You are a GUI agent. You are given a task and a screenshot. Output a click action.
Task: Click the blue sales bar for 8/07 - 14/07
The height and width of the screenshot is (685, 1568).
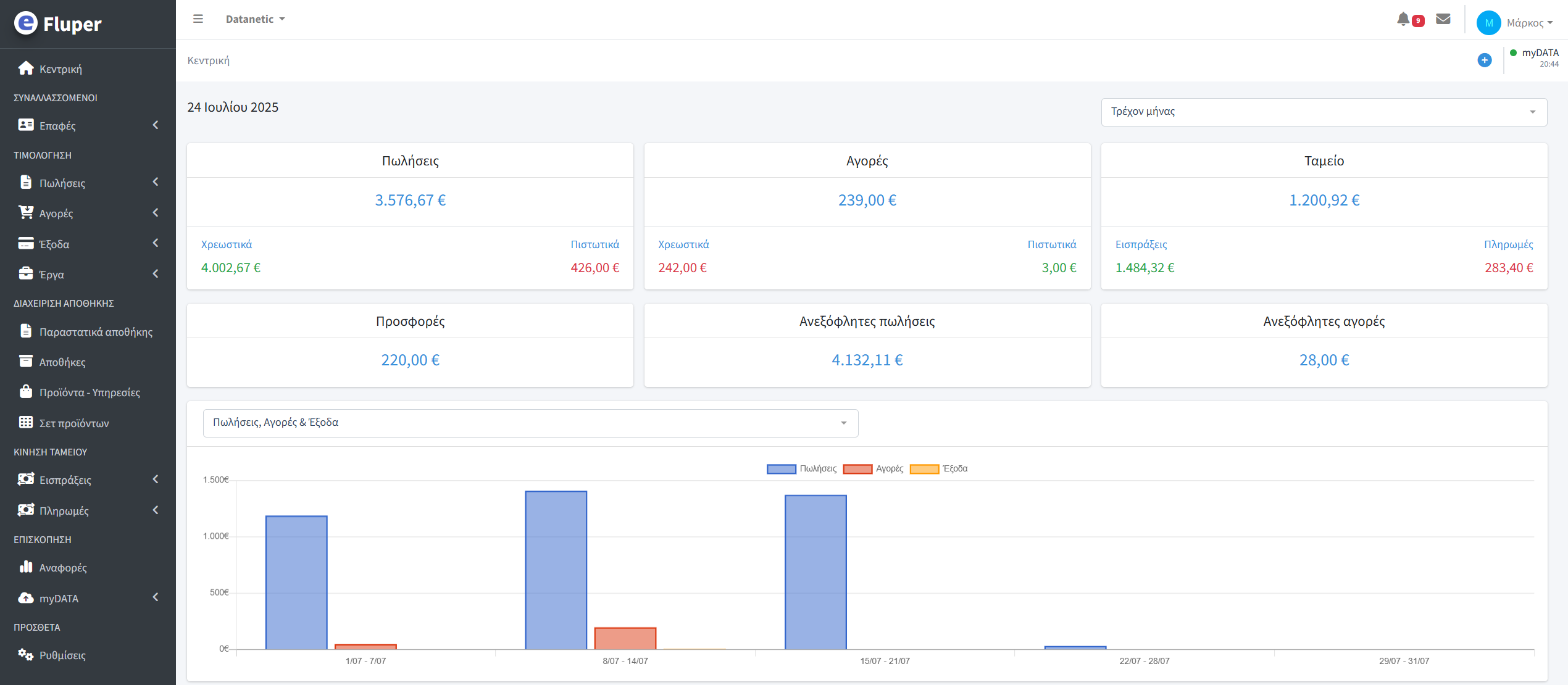click(556, 570)
